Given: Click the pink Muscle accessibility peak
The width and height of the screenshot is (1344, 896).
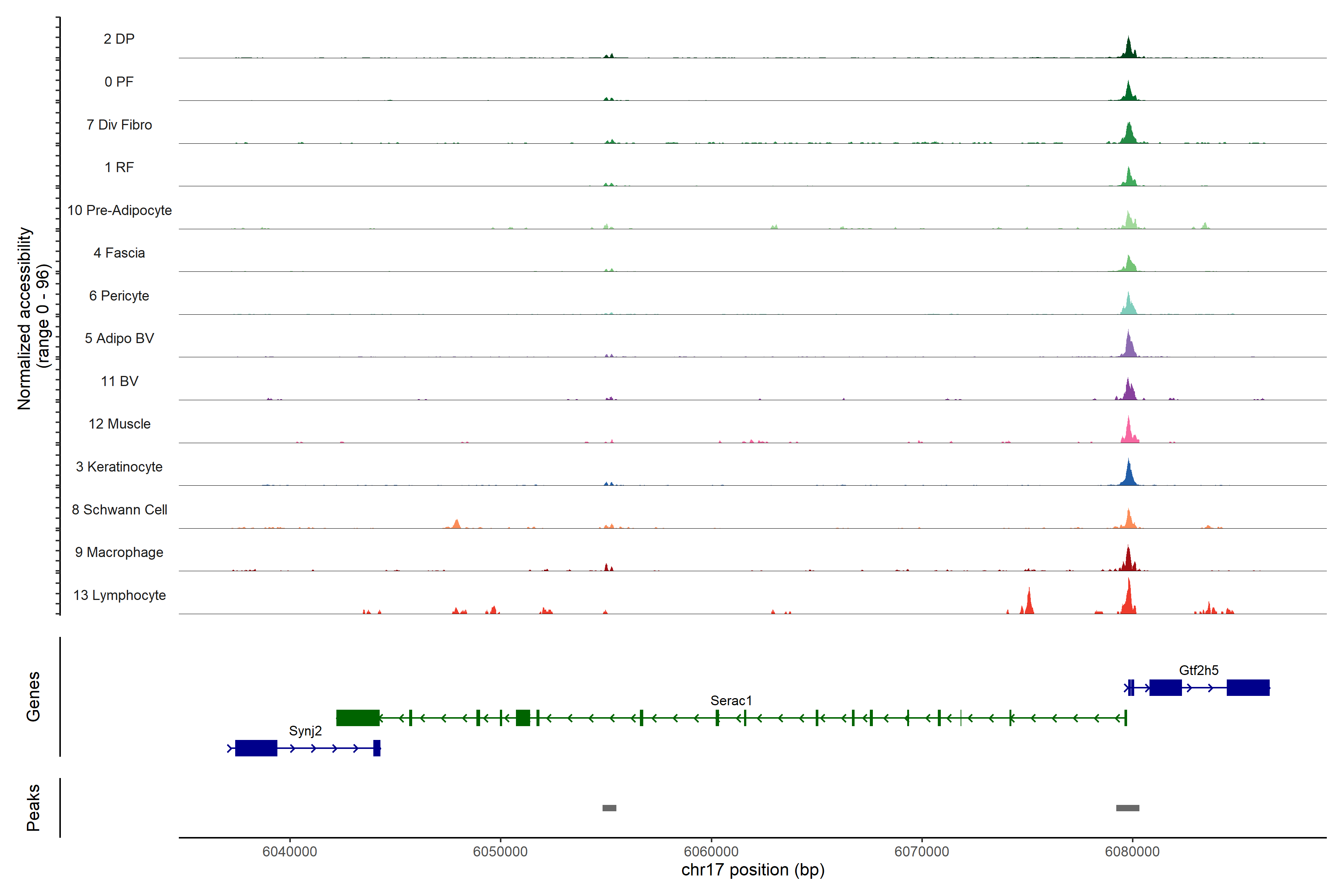Looking at the screenshot, I should [1129, 433].
